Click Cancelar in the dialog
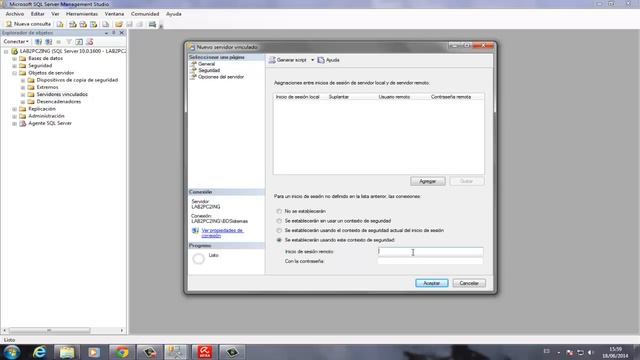Viewport: 640px width, 360px height. point(469,283)
